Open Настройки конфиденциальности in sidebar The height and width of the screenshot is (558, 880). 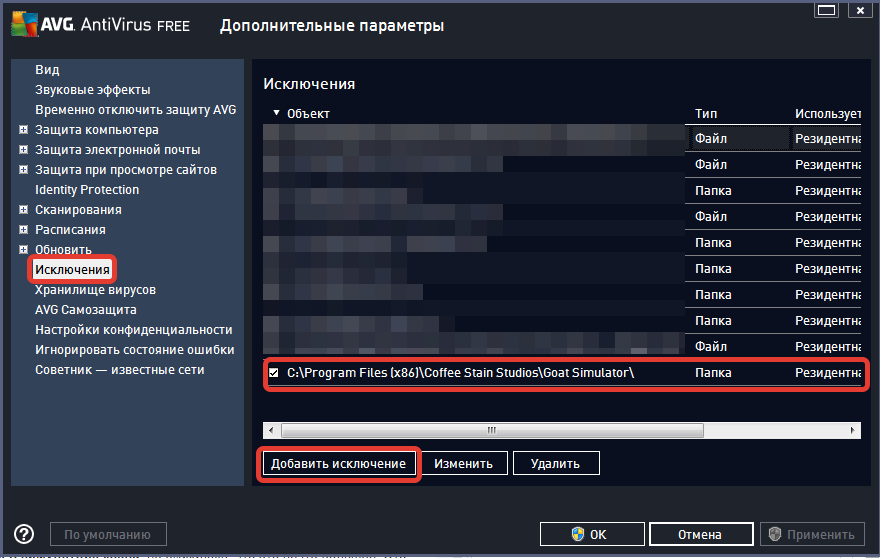133,330
